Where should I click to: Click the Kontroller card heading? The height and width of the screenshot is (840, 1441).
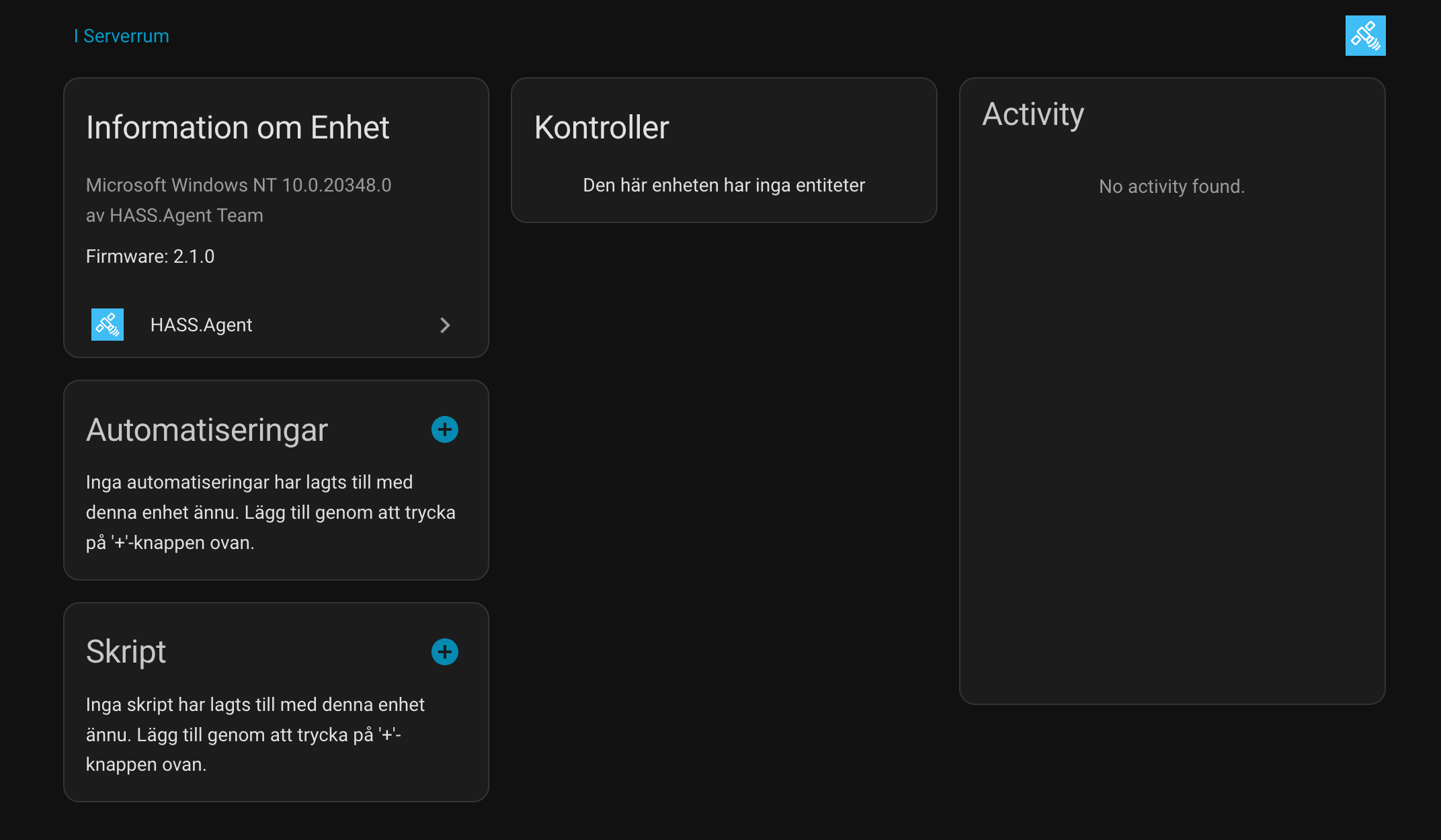602,128
